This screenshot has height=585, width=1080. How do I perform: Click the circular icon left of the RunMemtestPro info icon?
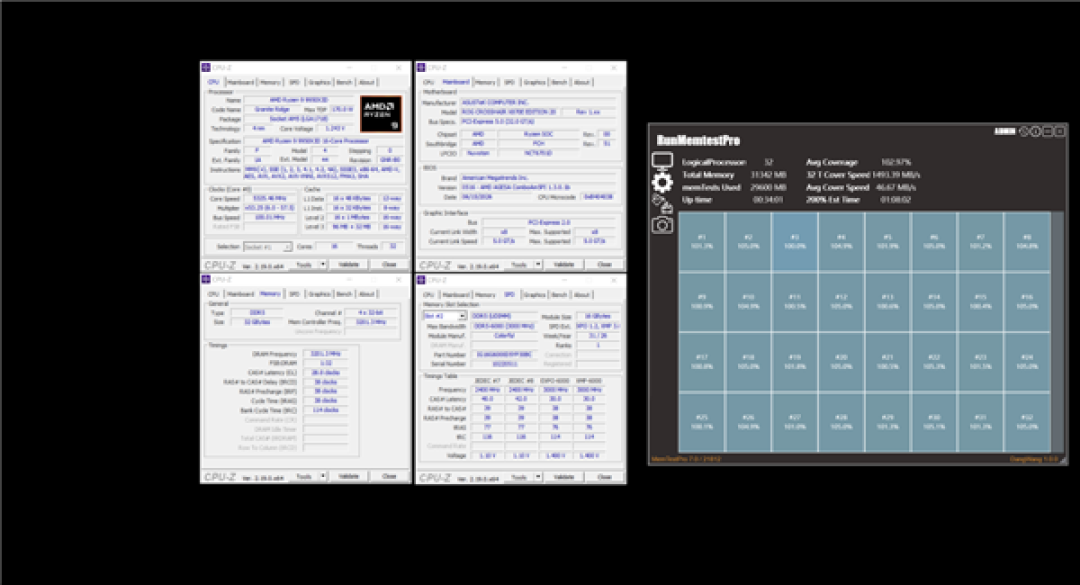tap(1024, 131)
